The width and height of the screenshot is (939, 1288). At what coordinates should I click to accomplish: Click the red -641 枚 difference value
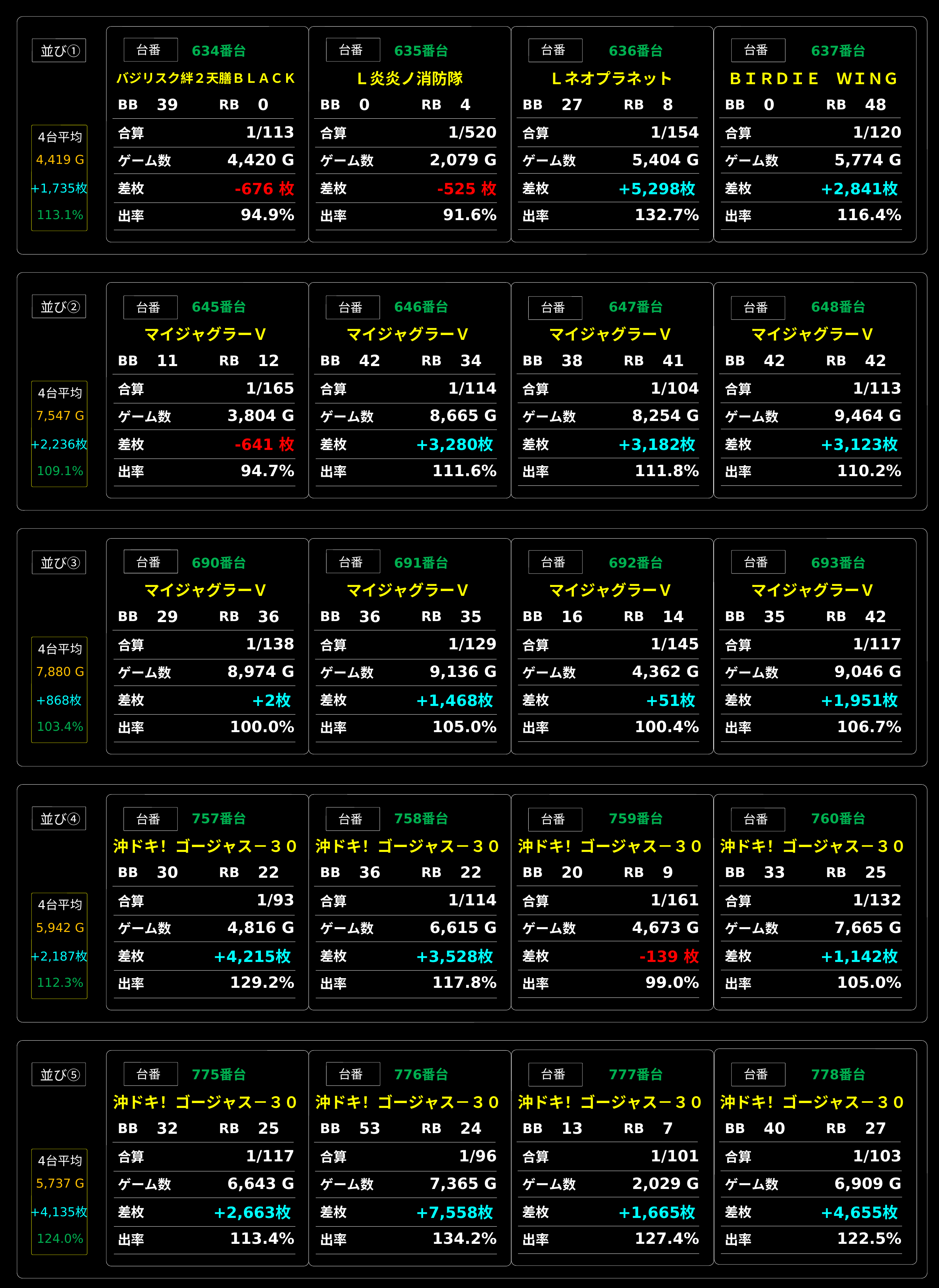(265, 444)
